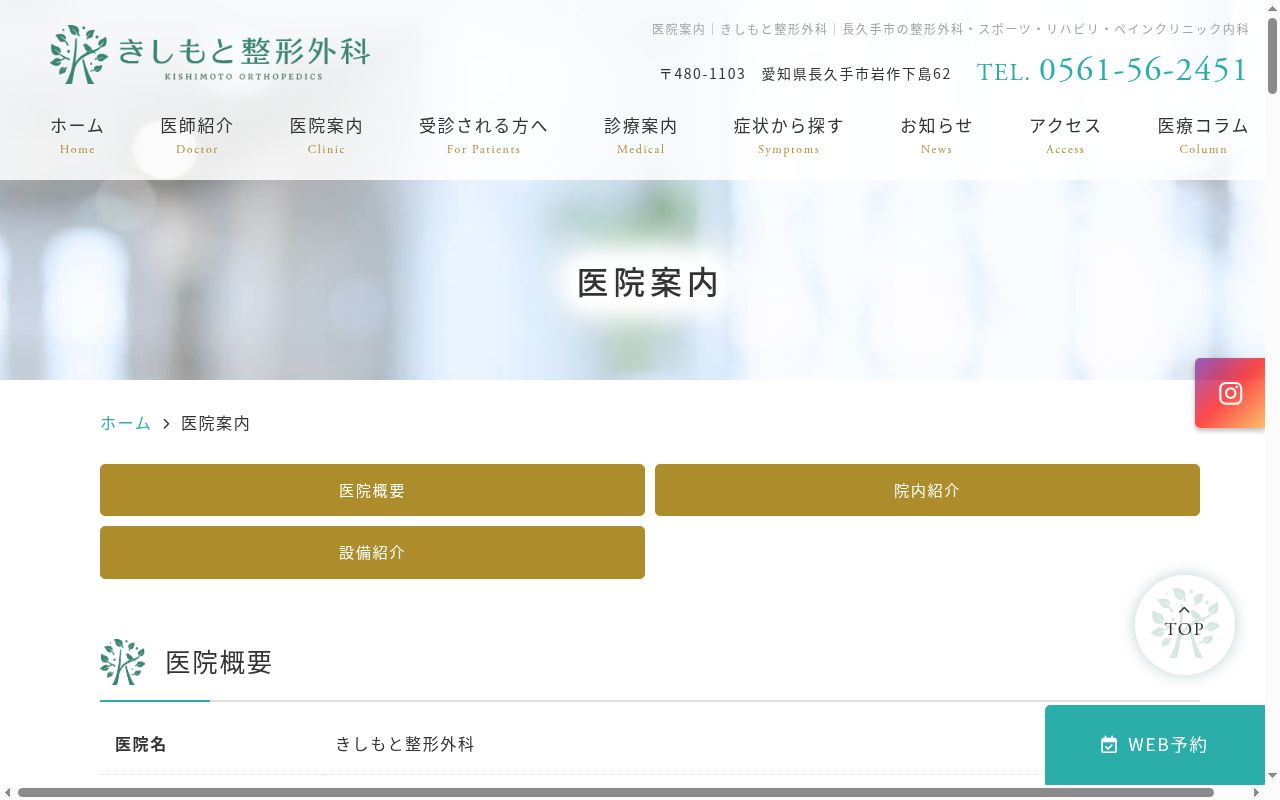Click the scrollbar up arrow
The image size is (1280, 800).
pyautogui.click(x=1272, y=7)
